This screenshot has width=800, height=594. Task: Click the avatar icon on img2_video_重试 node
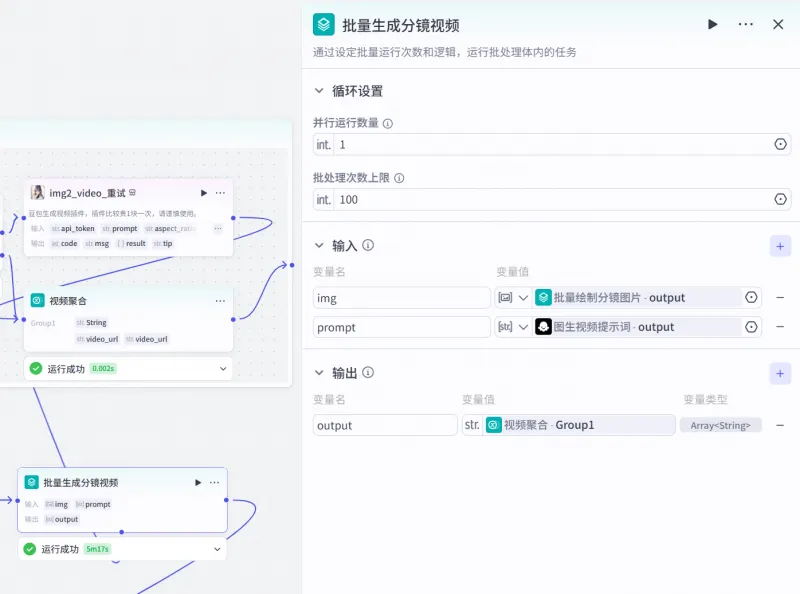37,192
